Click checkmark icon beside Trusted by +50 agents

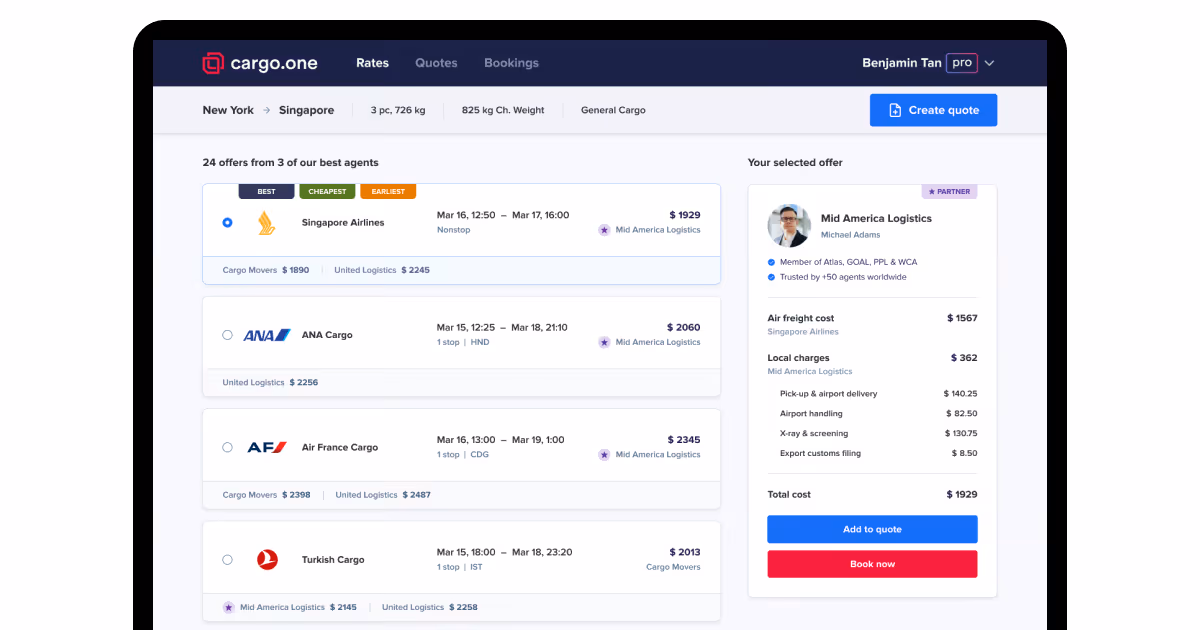(771, 277)
